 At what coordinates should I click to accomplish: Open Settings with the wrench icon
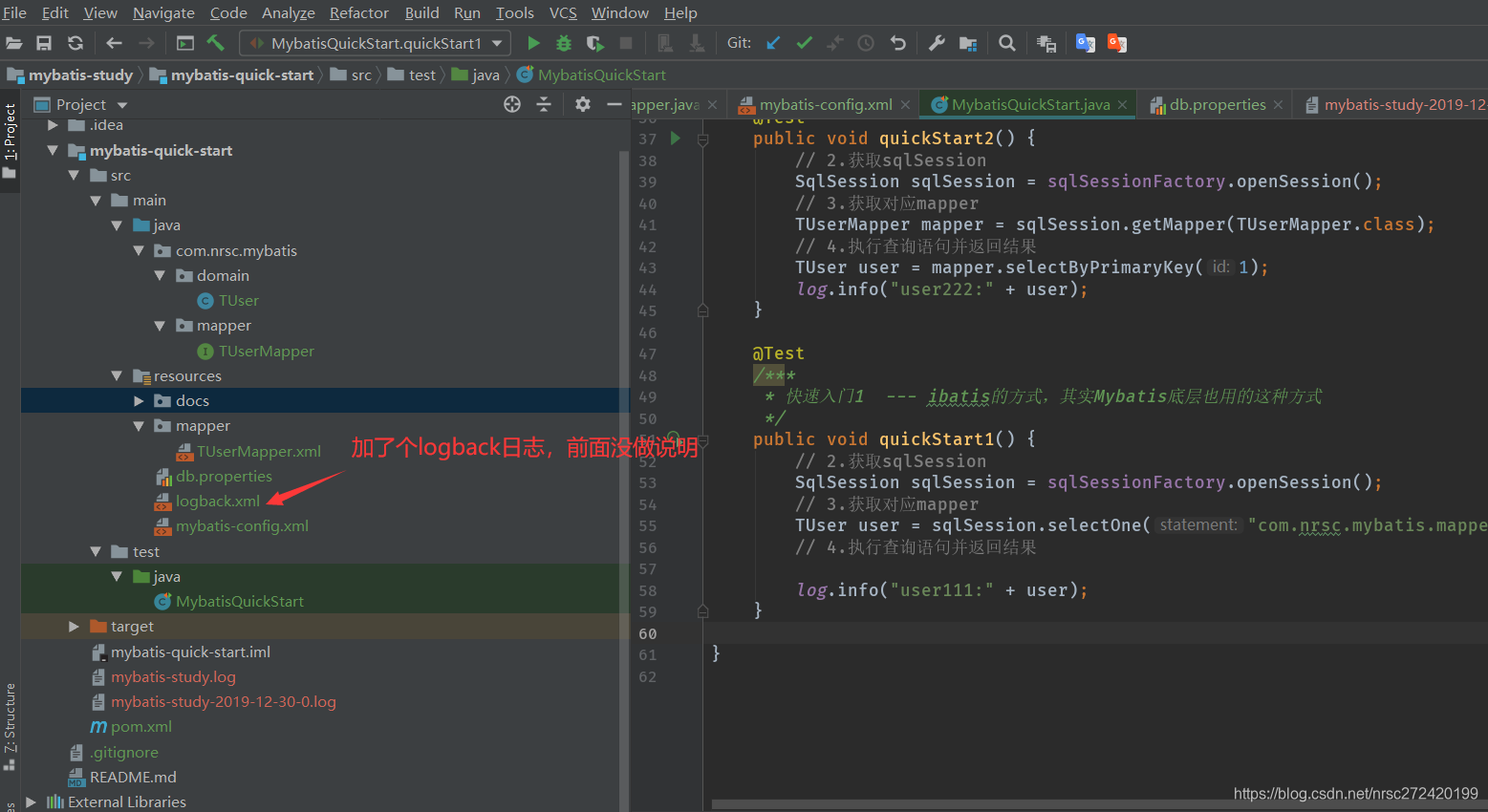(x=937, y=43)
